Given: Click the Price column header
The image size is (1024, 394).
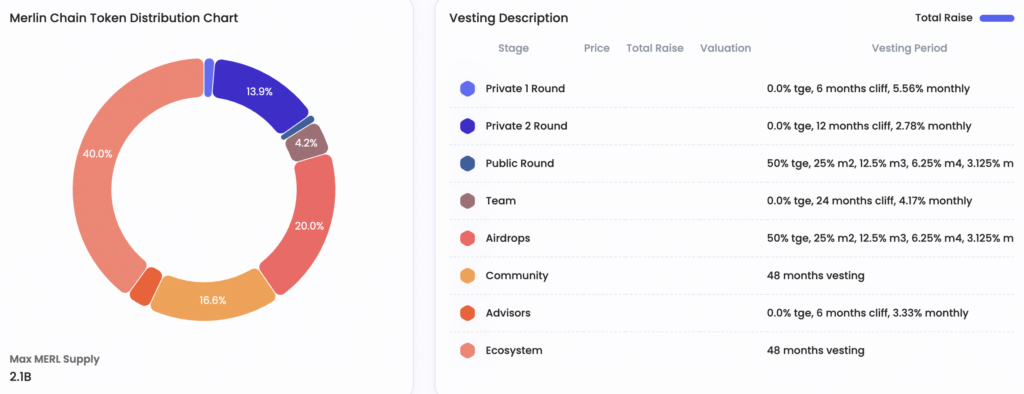Looking at the screenshot, I should [597, 48].
